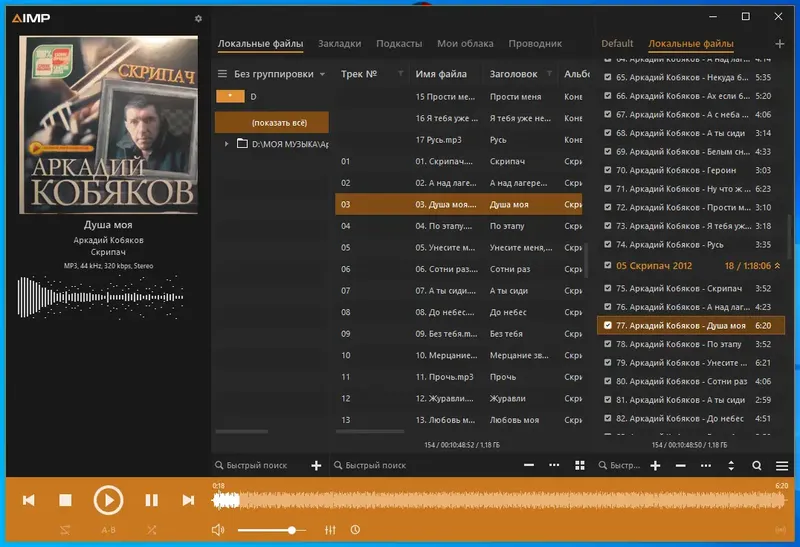Sort by Имя файла column header
This screenshot has width=800, height=547.
pos(441,74)
